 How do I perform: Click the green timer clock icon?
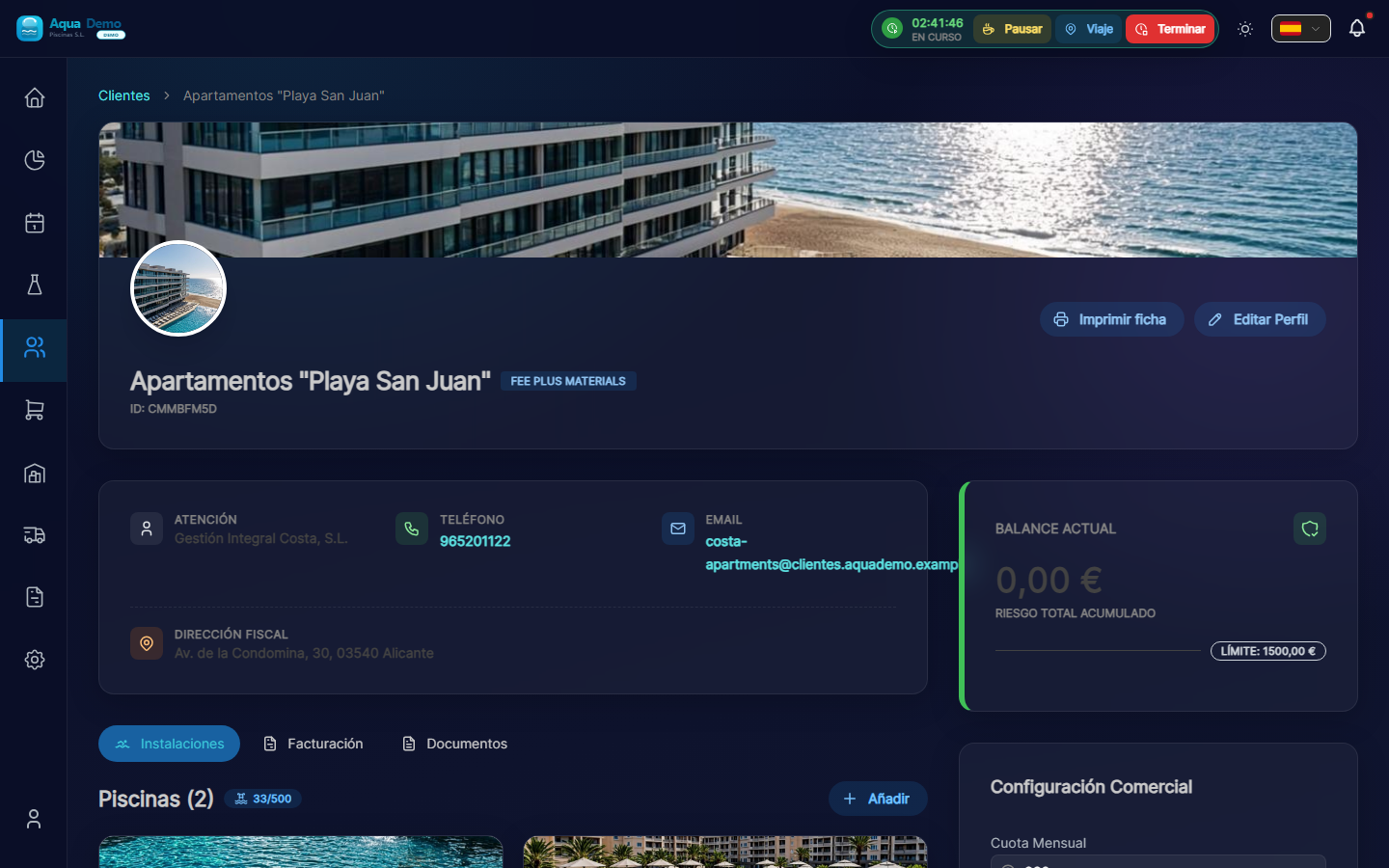pos(892,29)
